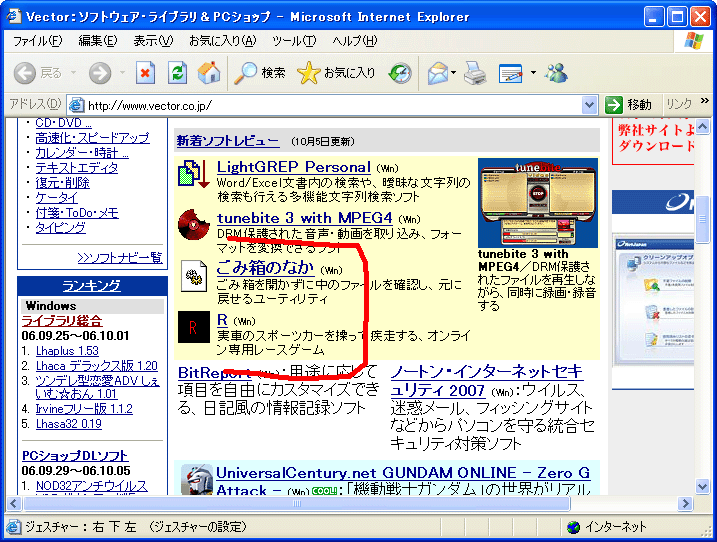Open ファイル(F) menu

[x=37, y=41]
